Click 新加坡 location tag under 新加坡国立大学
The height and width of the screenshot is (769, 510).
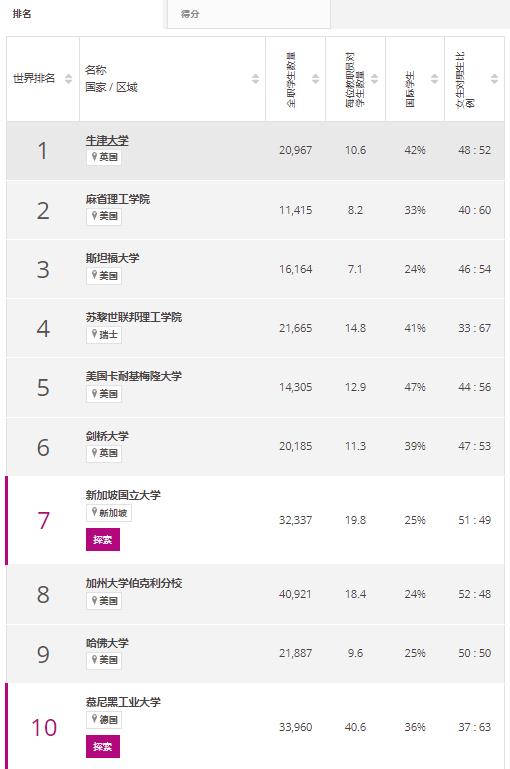point(109,513)
